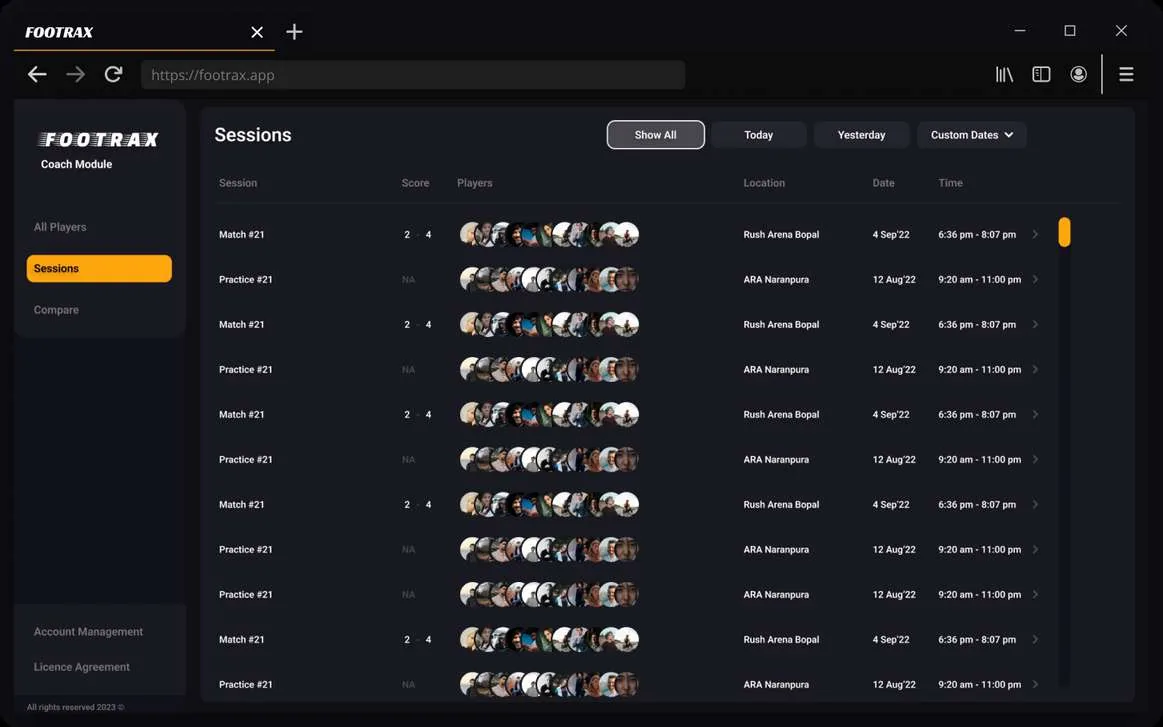Viewport: 1163px width, 727px height.
Task: Select Sessions in the sidebar
Action: 99,269
